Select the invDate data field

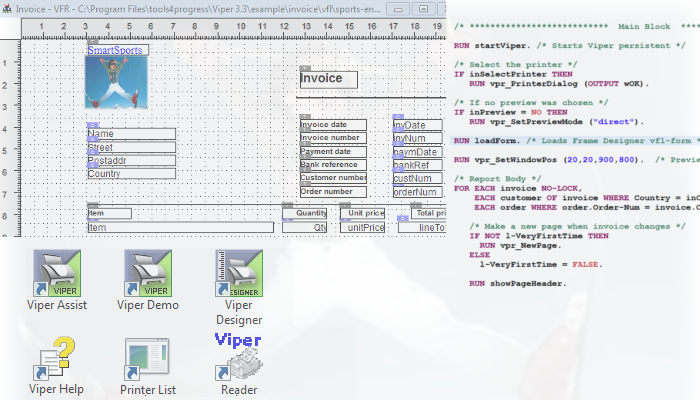417,125
